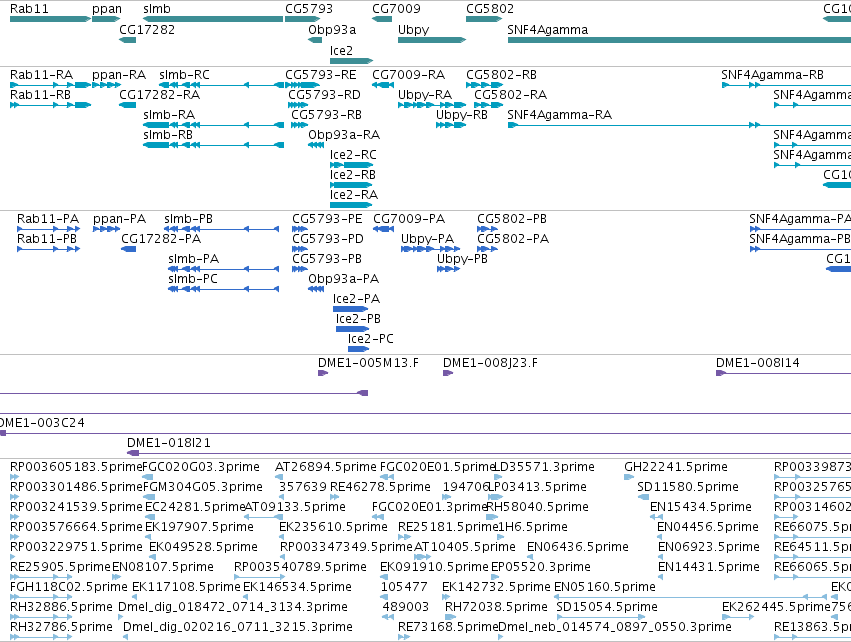Click protein Rab11-PA

tap(48, 219)
